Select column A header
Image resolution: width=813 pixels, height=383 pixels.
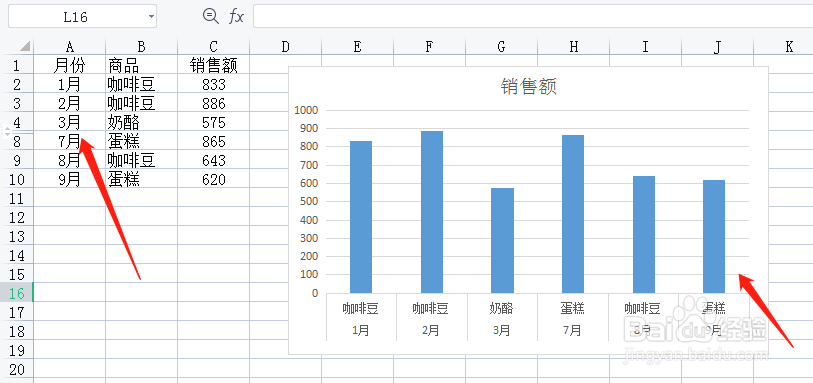(x=69, y=47)
